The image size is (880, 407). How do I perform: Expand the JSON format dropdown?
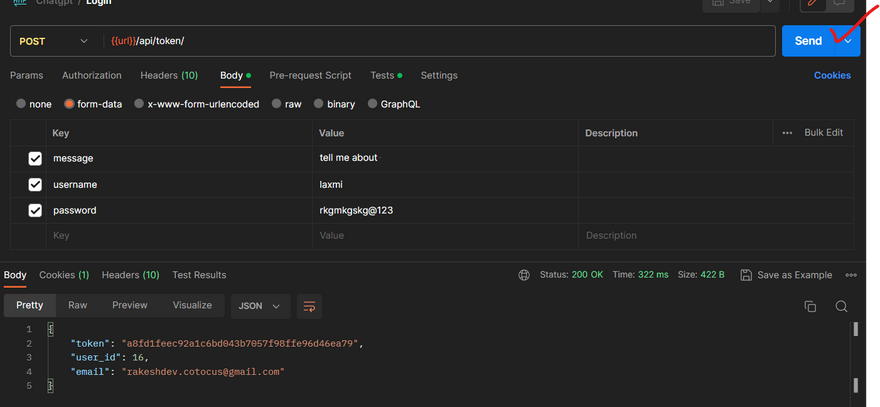tap(261, 306)
